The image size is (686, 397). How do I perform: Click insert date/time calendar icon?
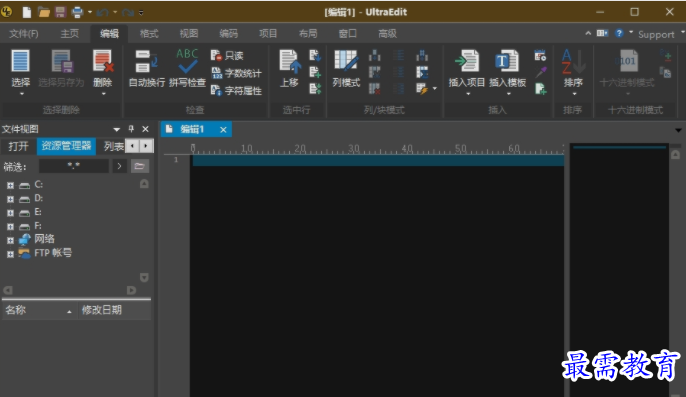540,56
